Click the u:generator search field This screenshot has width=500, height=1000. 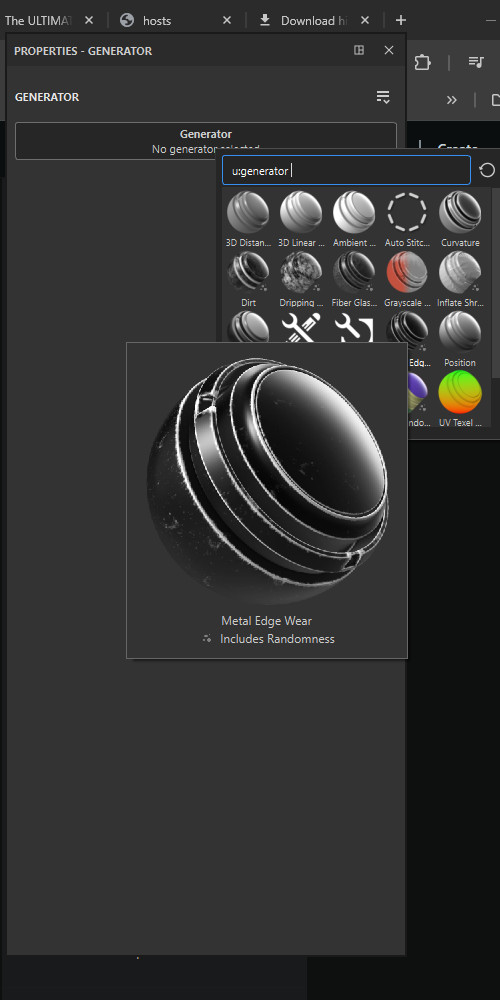[x=346, y=170]
